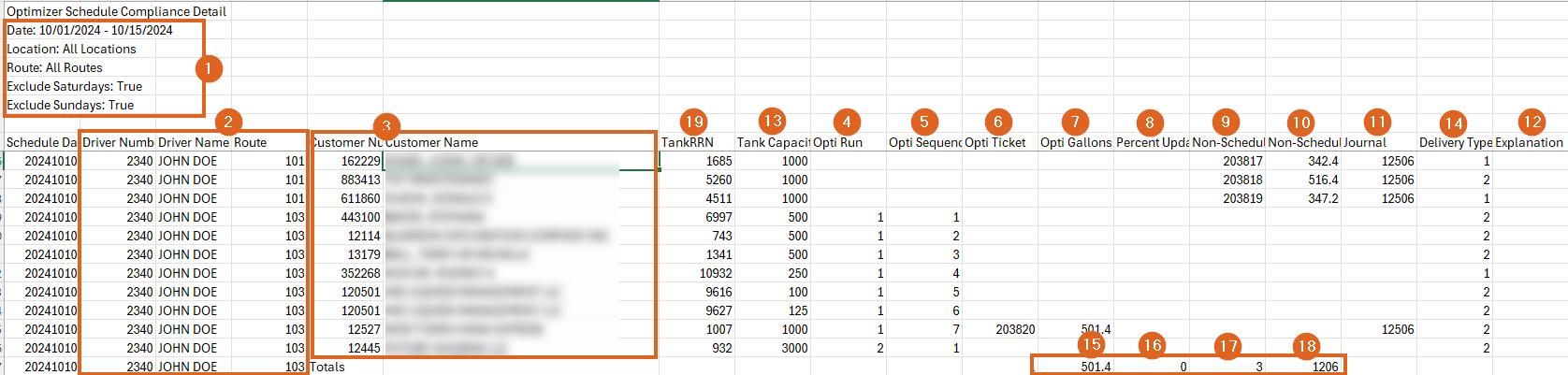Click customer number cell 611860
Viewport: 1568px width, 375px height.
pyautogui.click(x=346, y=198)
